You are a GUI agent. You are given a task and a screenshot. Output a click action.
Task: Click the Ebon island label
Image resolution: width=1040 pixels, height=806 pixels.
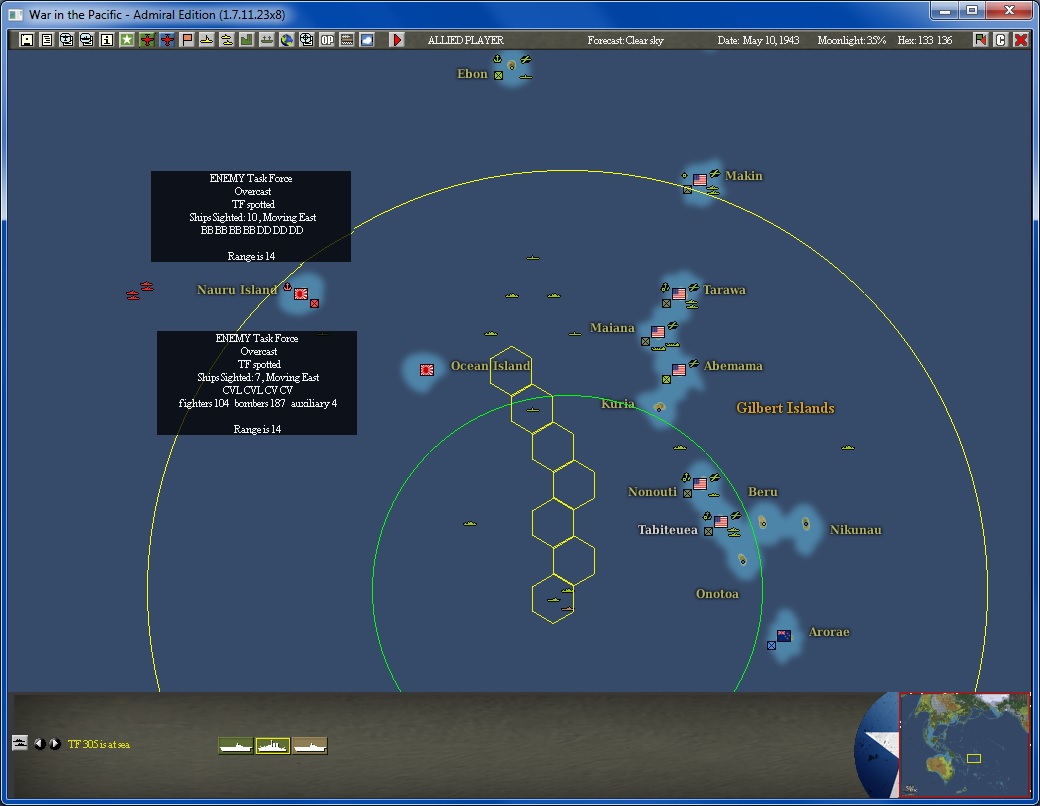(x=472, y=74)
